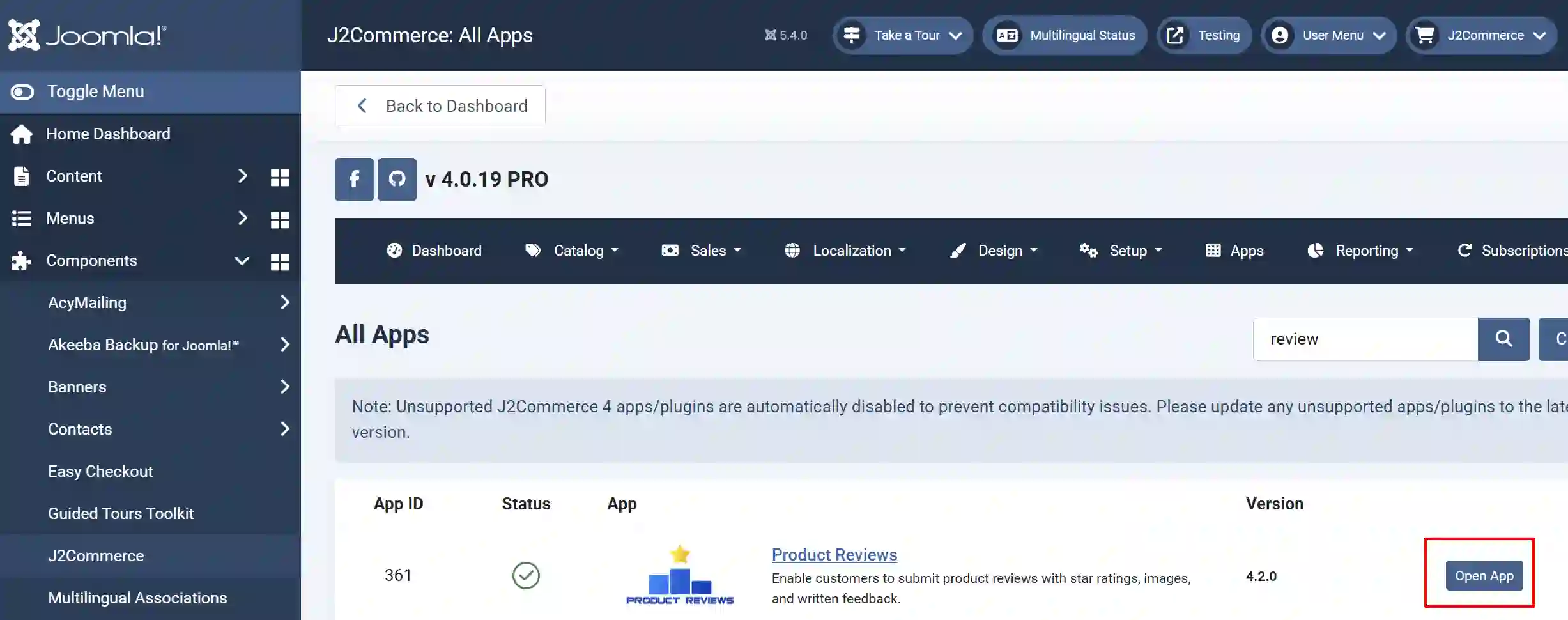
Task: Click the Content file icon in sidebar
Action: [22, 176]
